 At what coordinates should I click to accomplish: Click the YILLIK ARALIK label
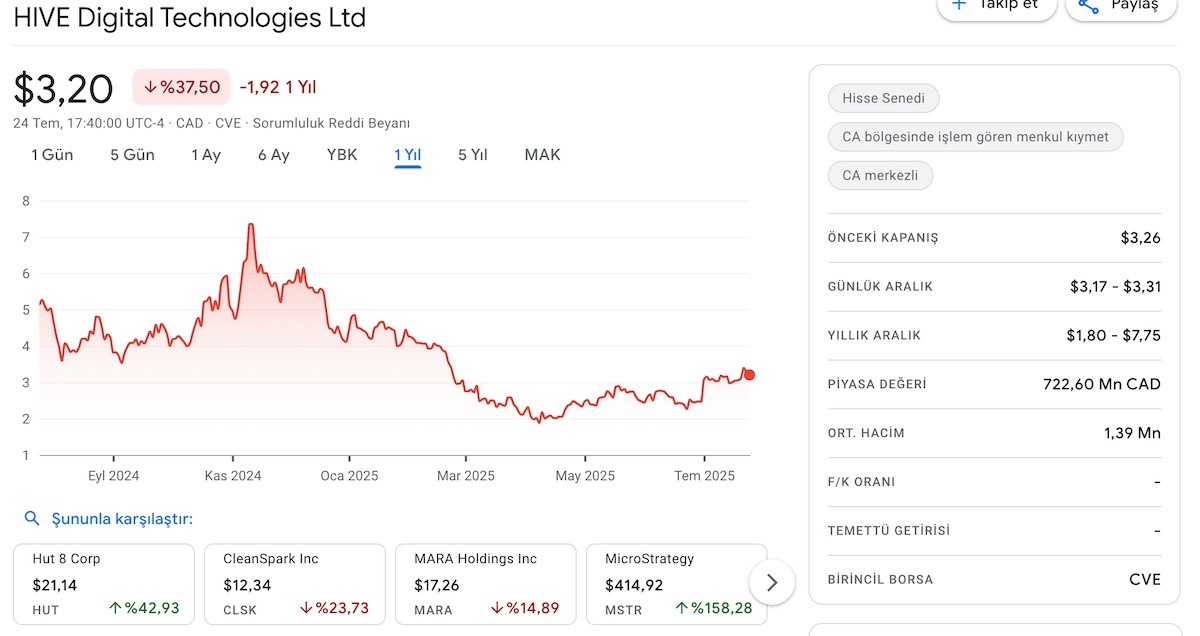[874, 336]
